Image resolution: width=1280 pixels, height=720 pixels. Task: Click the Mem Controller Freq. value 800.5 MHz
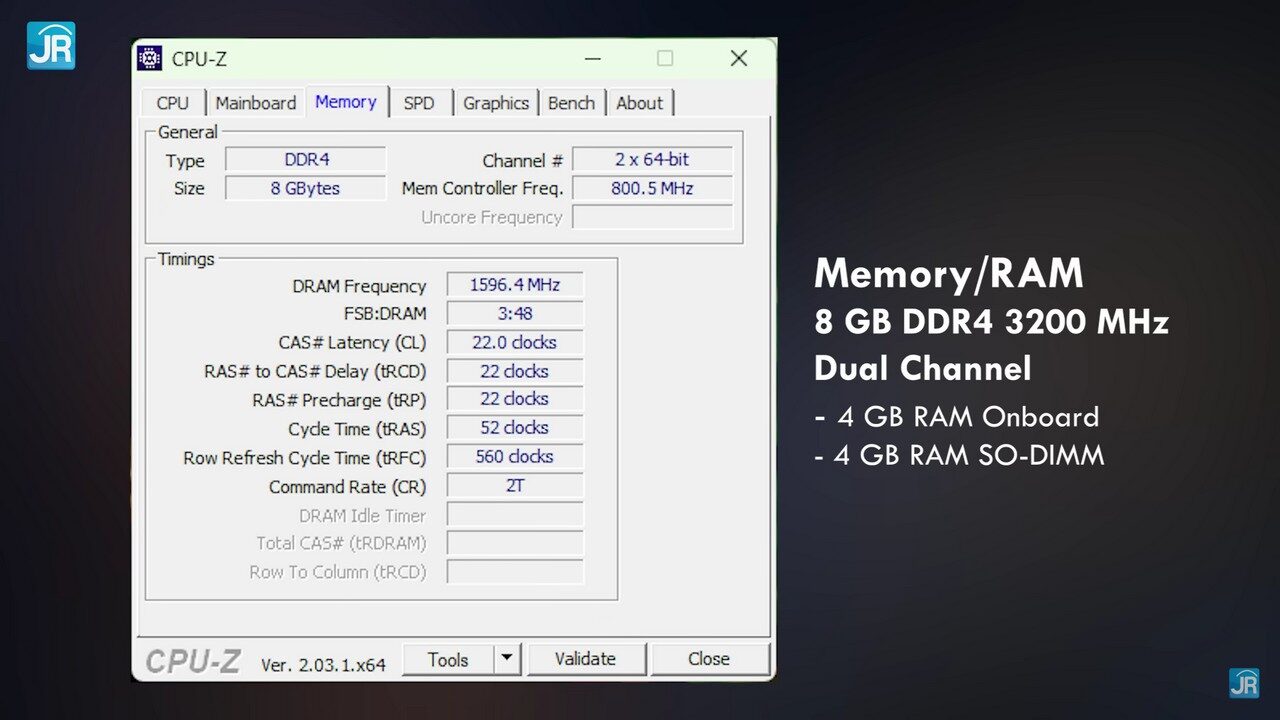tap(653, 188)
